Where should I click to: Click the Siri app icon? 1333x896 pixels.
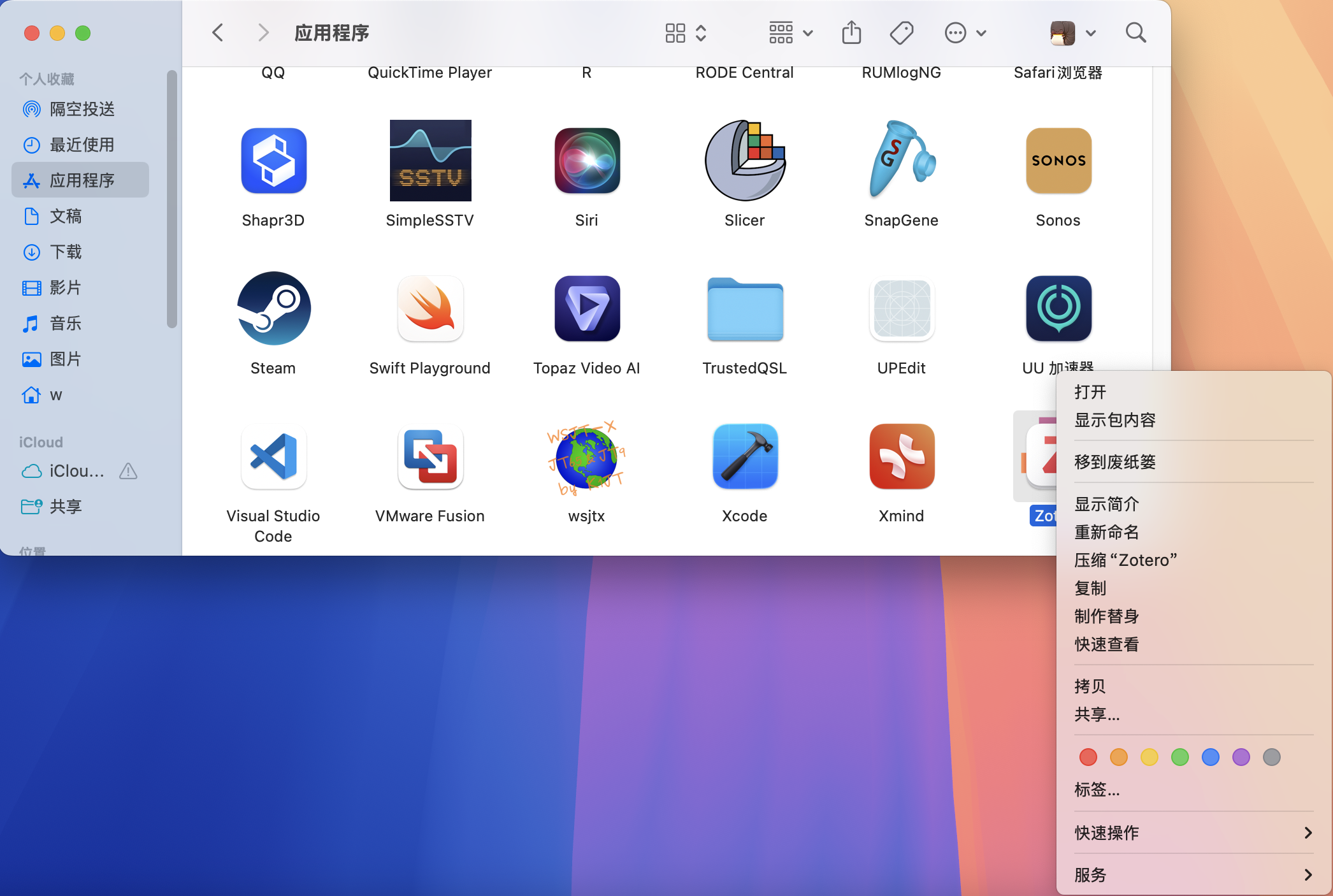587,161
